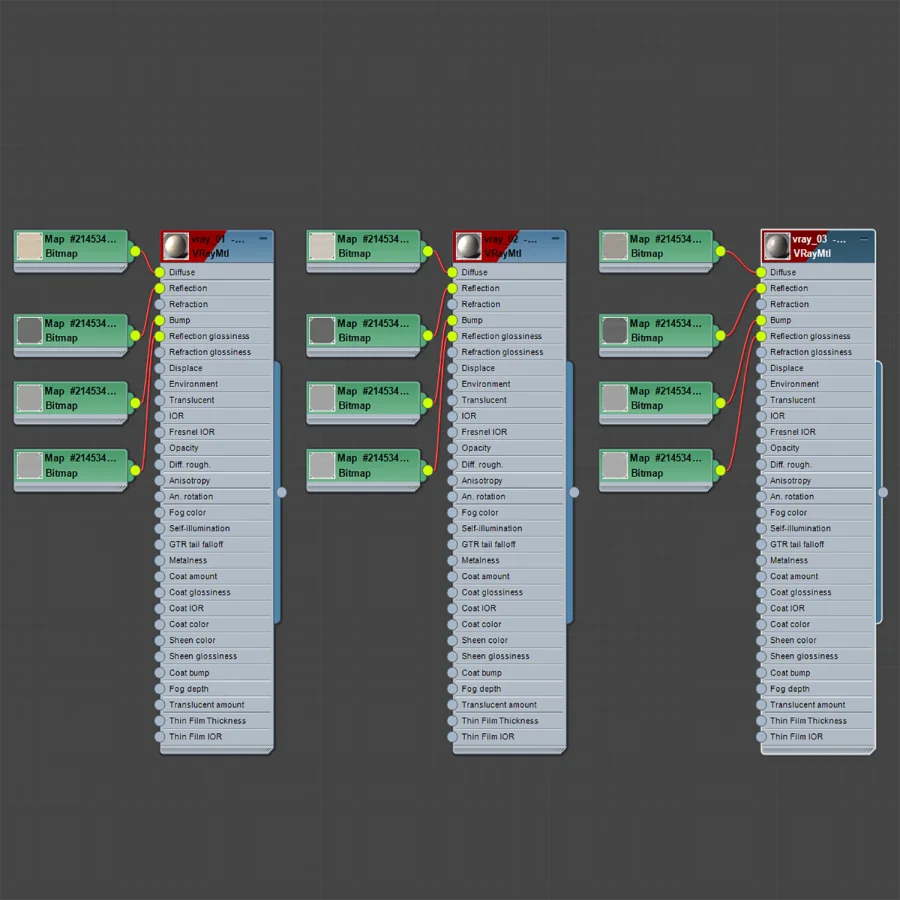Screen dimensions: 900x900
Task: Select the Self-illumination slot row in vray_02
Action: pos(509,528)
